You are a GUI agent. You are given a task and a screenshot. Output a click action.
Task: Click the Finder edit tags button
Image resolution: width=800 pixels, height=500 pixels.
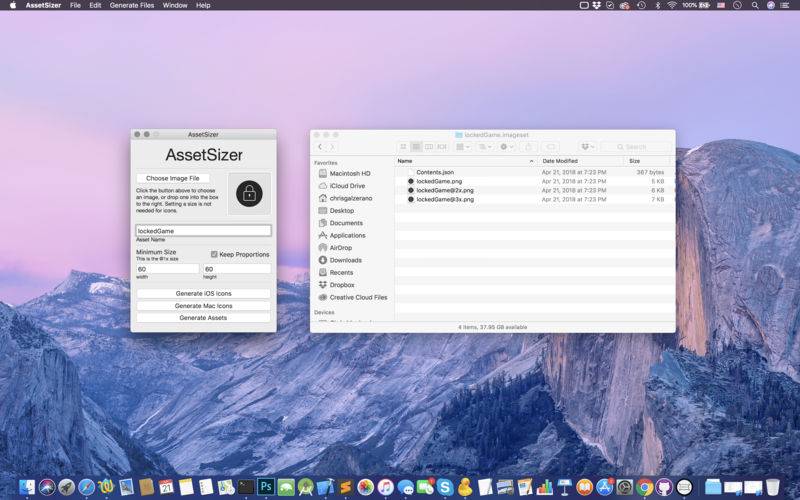click(x=551, y=147)
